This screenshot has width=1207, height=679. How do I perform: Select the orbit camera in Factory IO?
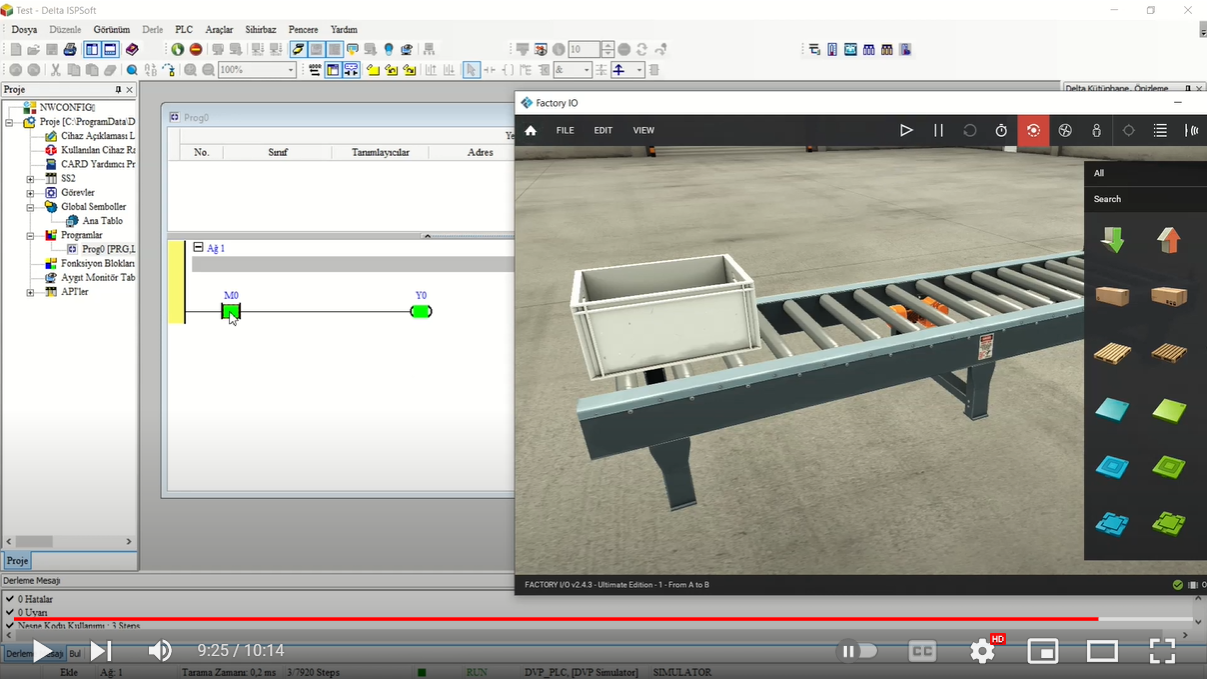(1033, 130)
